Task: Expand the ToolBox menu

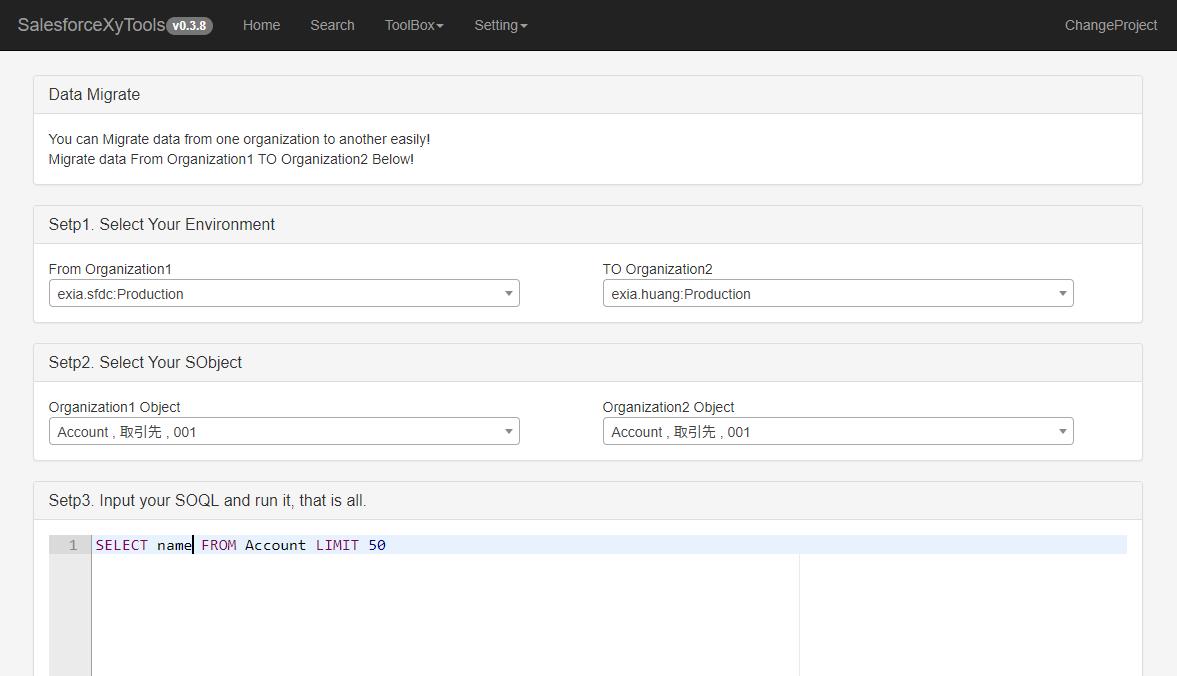Action: pos(414,25)
